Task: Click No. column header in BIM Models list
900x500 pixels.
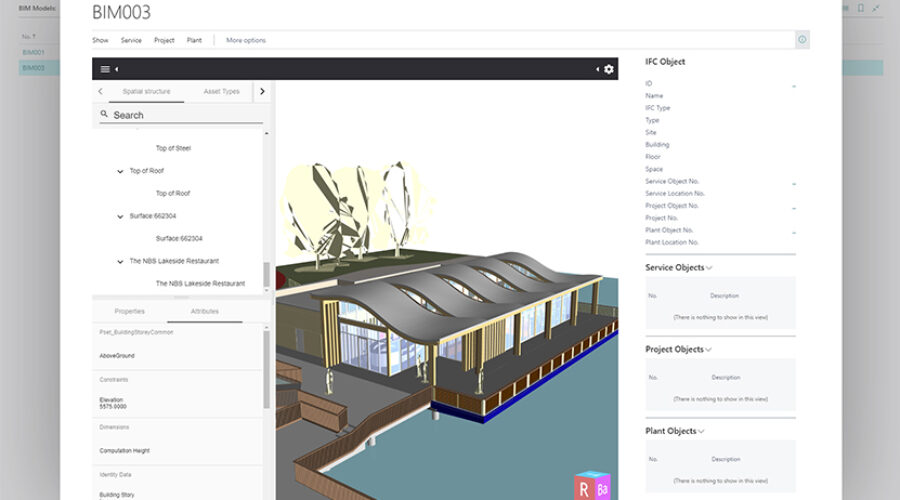Action: pos(29,37)
